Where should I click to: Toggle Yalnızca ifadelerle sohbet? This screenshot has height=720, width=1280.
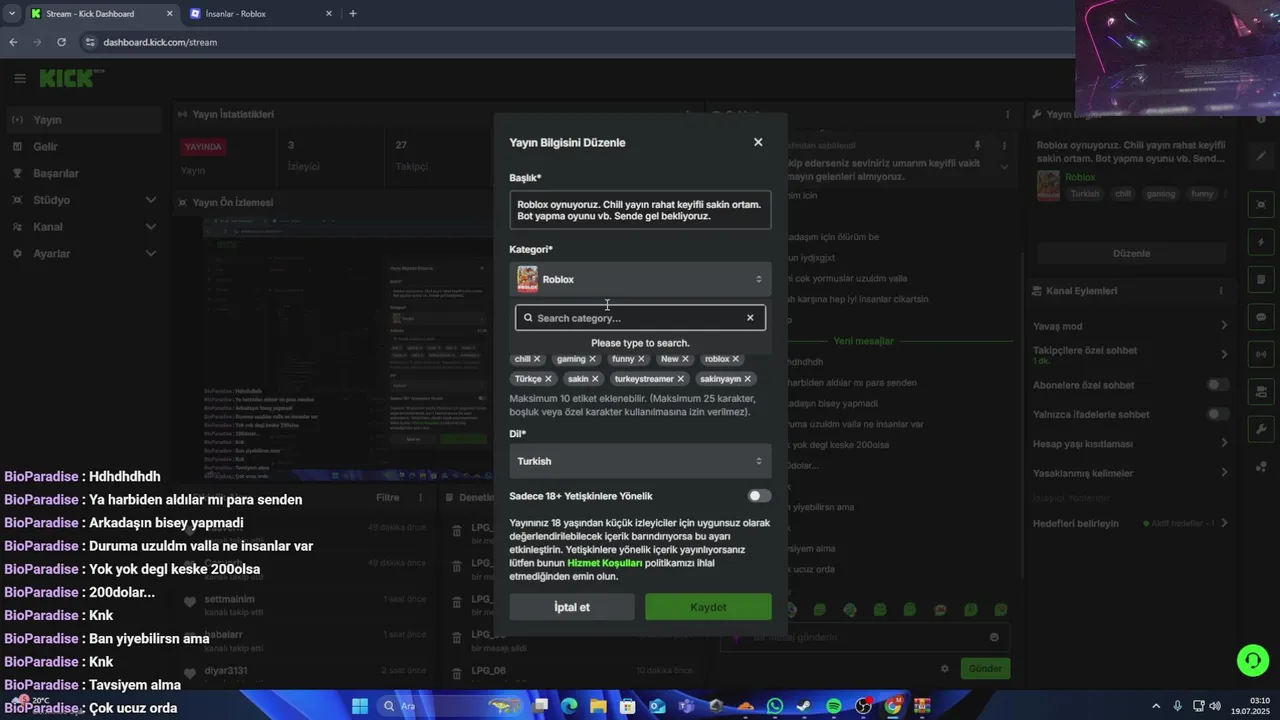click(1217, 414)
